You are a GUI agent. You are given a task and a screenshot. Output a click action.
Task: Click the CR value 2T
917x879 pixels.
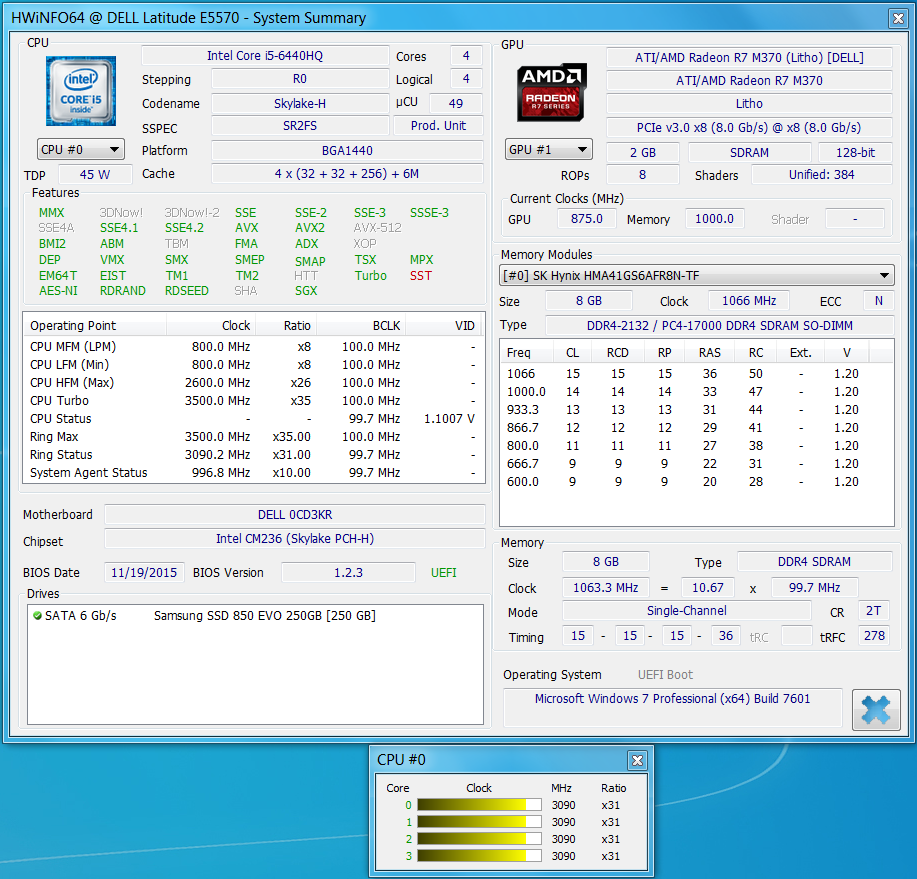[x=874, y=611]
